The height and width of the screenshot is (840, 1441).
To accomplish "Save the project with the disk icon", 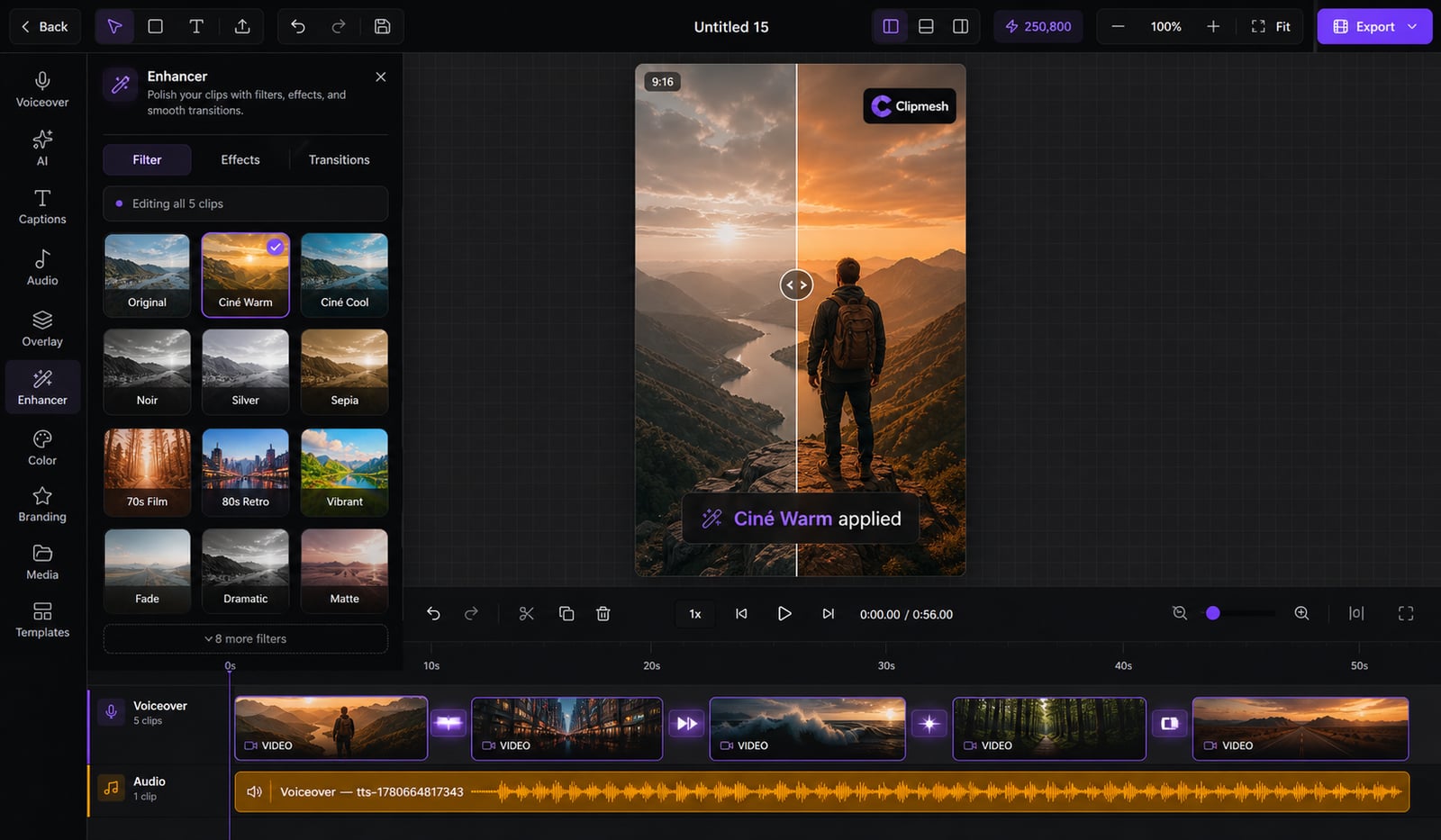I will point(382,26).
